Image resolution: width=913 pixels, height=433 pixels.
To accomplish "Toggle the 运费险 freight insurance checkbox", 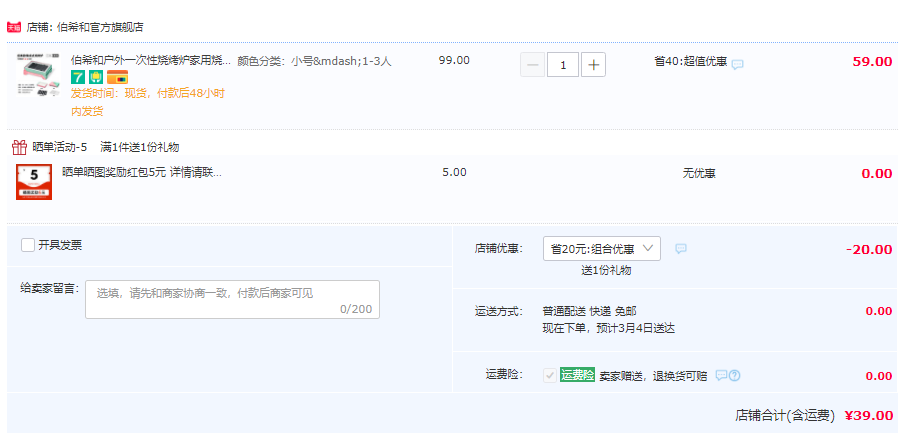I will point(549,375).
